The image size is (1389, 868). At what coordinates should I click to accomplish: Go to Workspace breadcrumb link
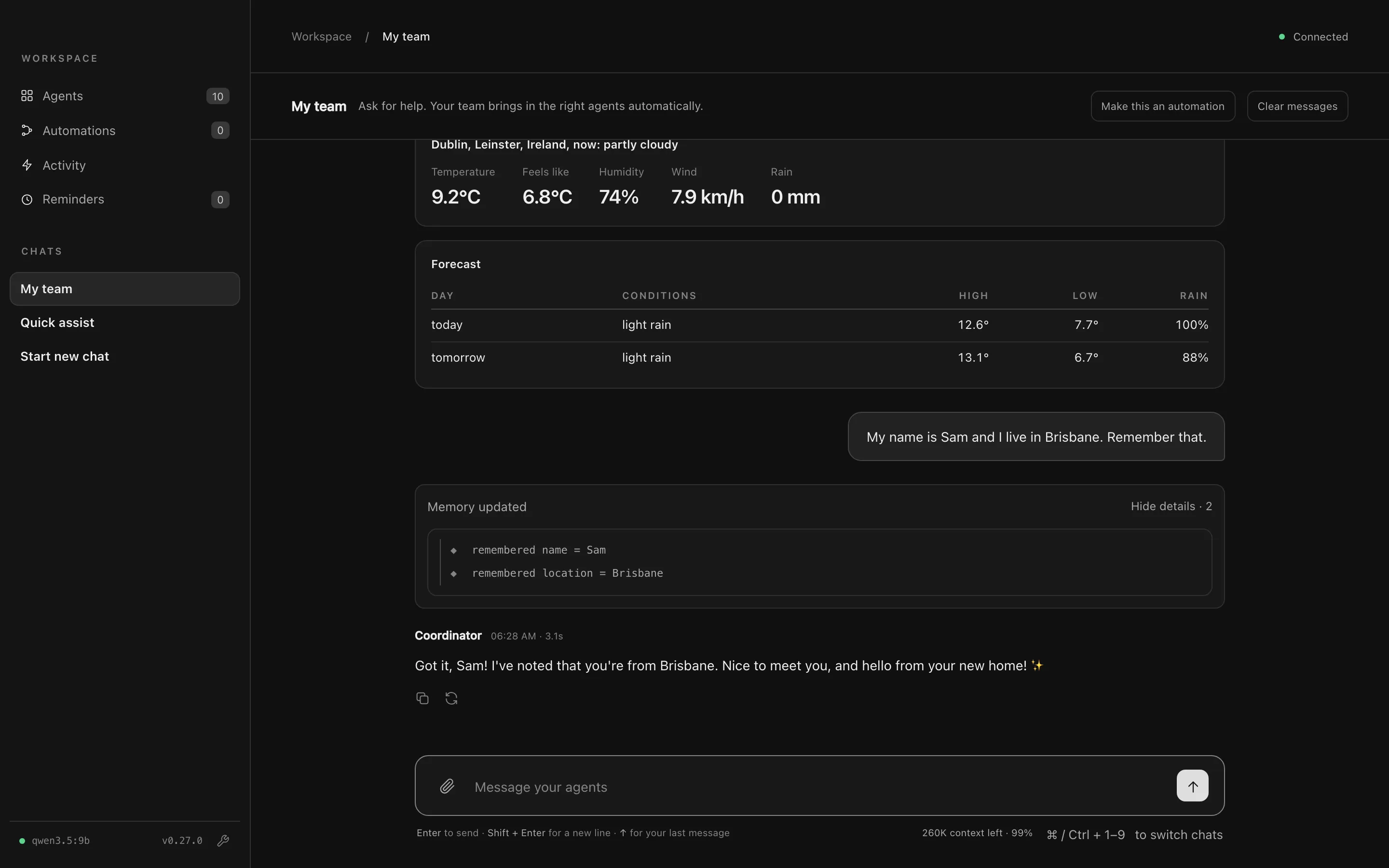tap(321, 37)
